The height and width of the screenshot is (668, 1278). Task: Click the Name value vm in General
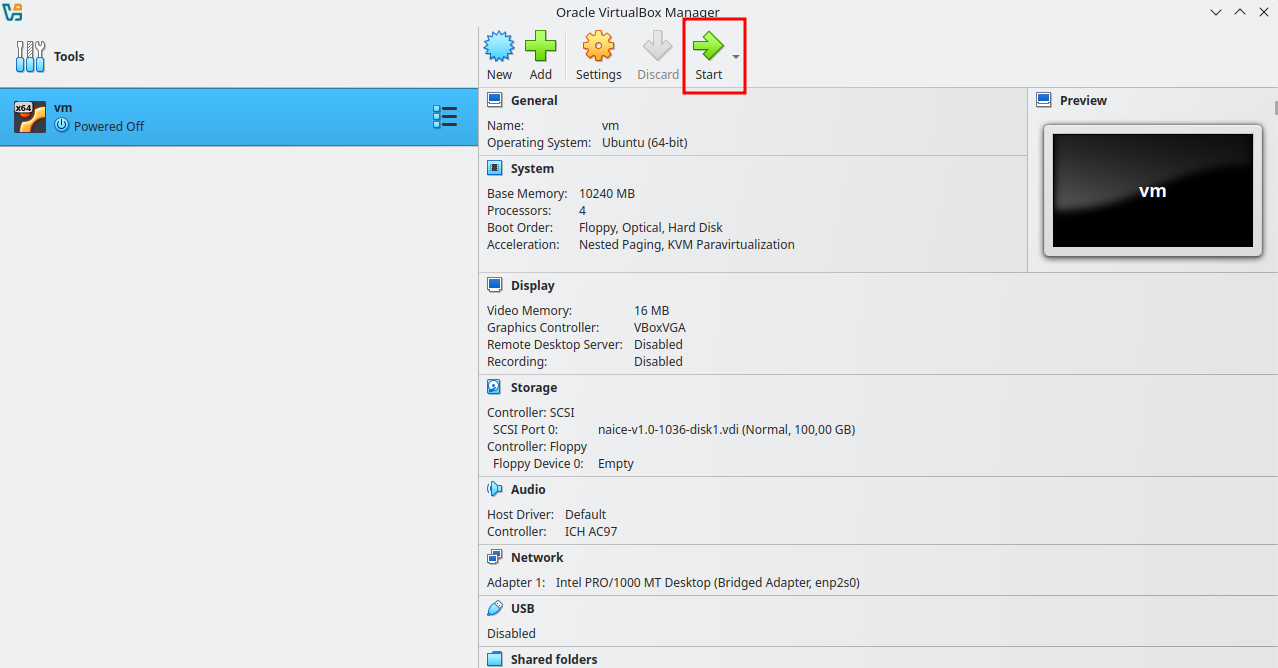click(610, 126)
